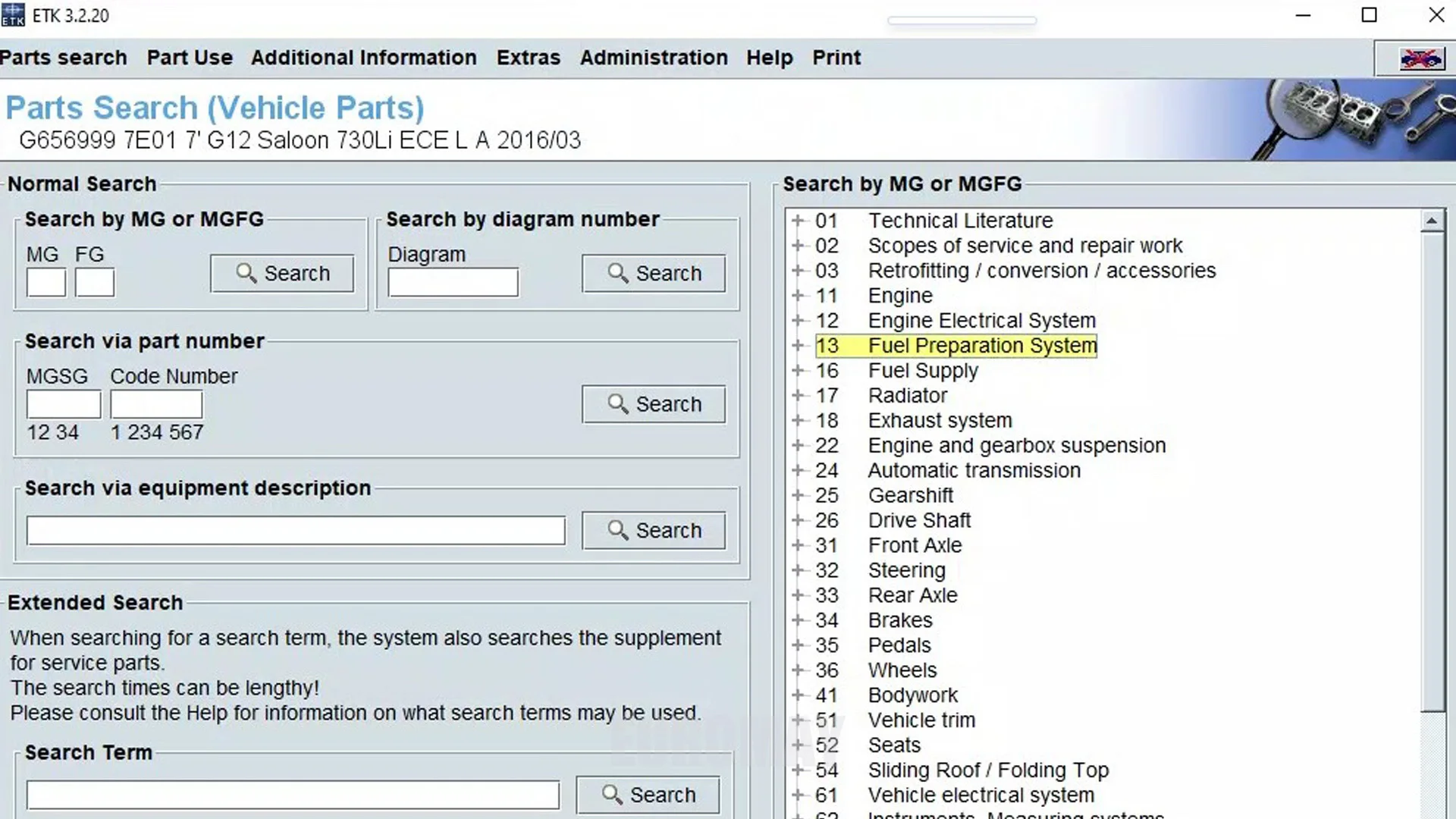
Task: Open the Administration menu
Action: pyautogui.click(x=654, y=58)
